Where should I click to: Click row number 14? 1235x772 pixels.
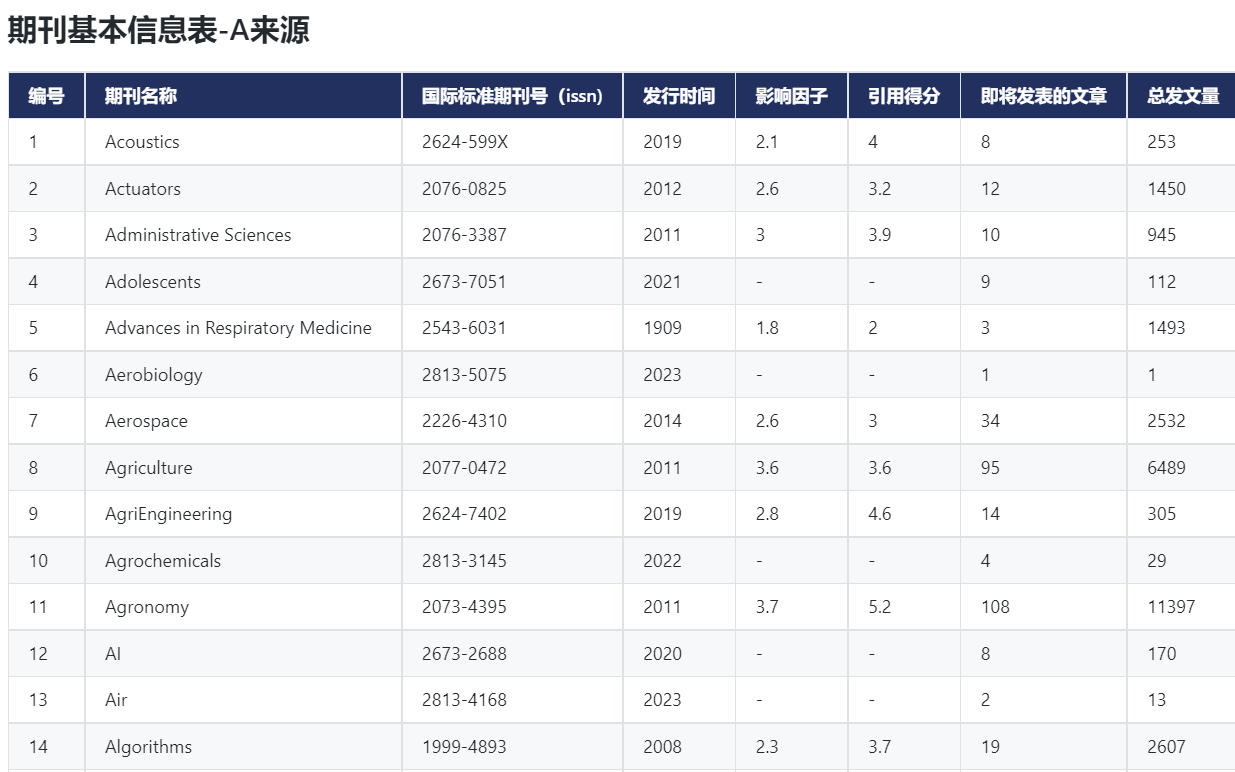click(x=38, y=747)
